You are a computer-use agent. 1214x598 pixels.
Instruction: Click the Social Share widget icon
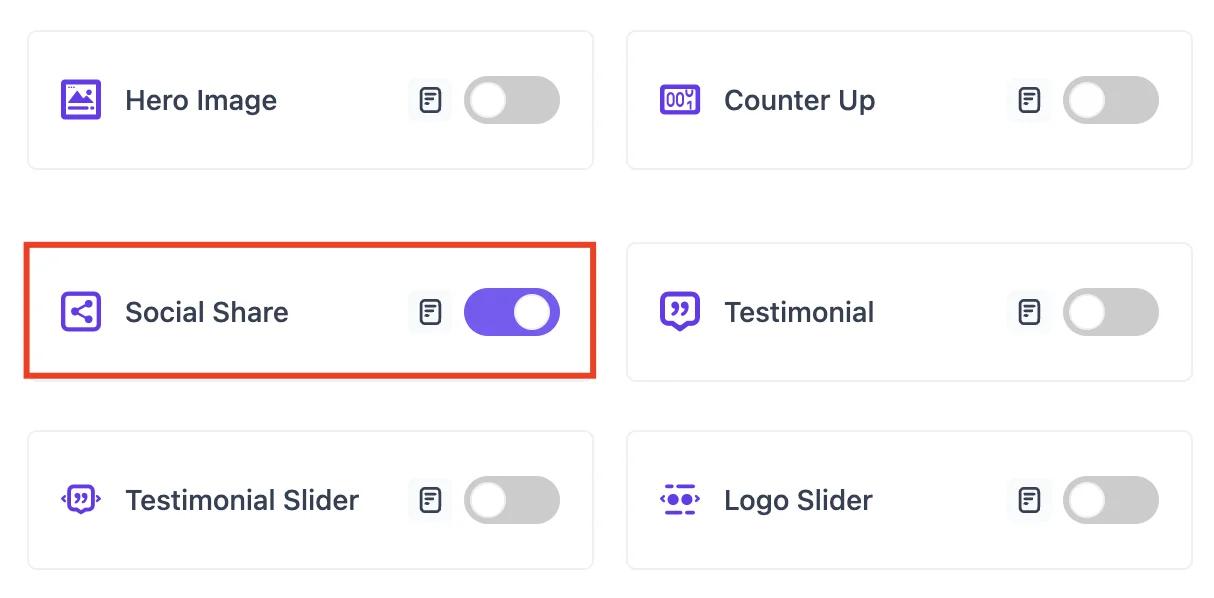click(80, 312)
